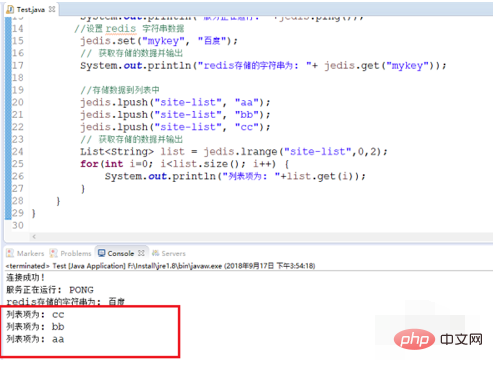Click the Console tab monitor icon
The width and height of the screenshot is (493, 372).
102,253
